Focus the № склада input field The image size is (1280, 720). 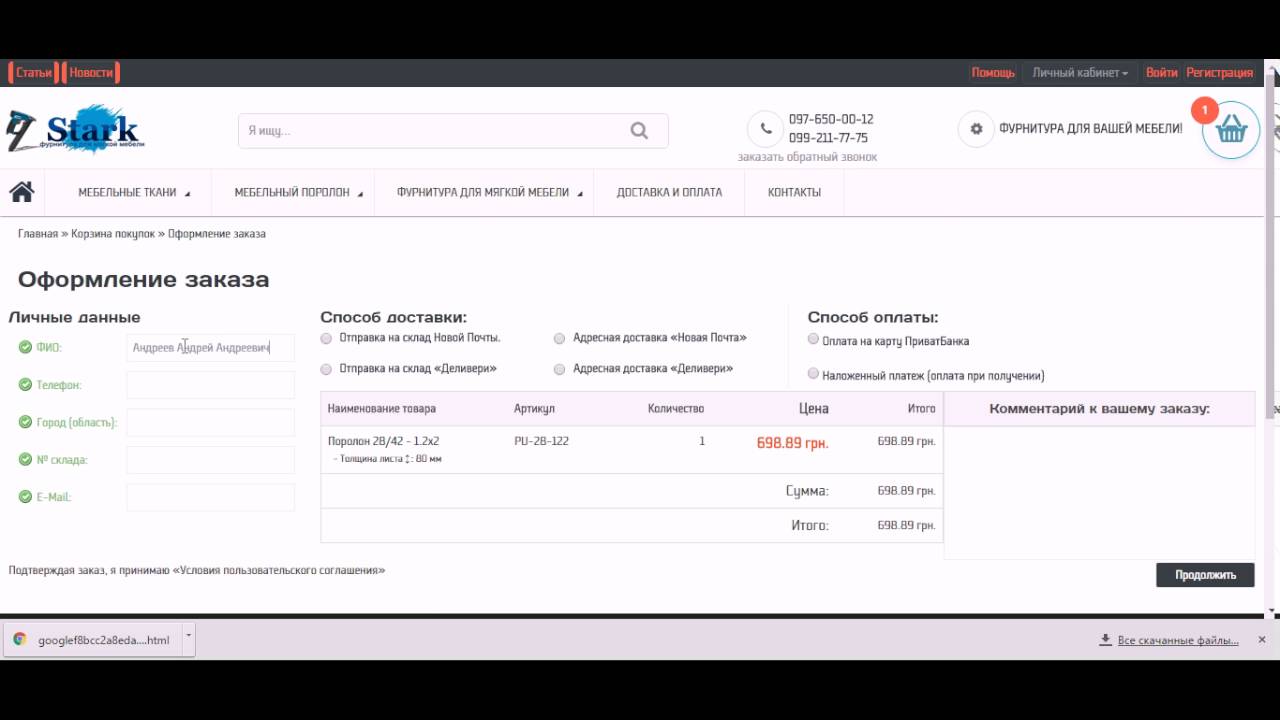click(211, 460)
